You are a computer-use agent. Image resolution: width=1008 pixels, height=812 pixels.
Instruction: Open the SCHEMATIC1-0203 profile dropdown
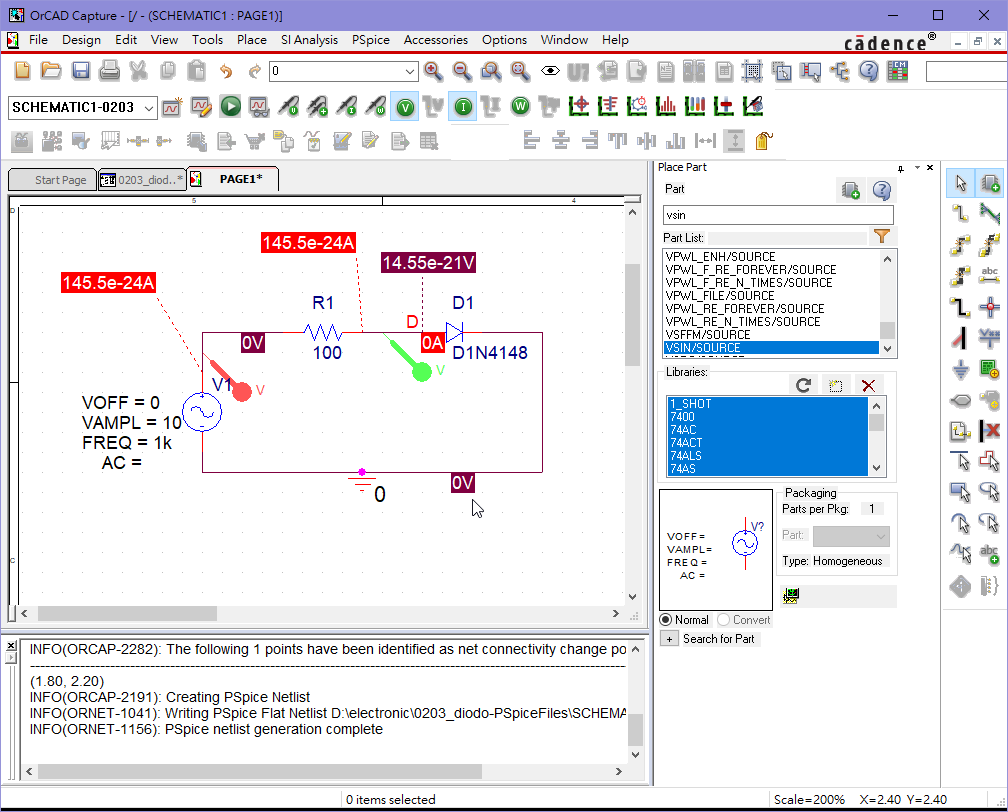(149, 107)
